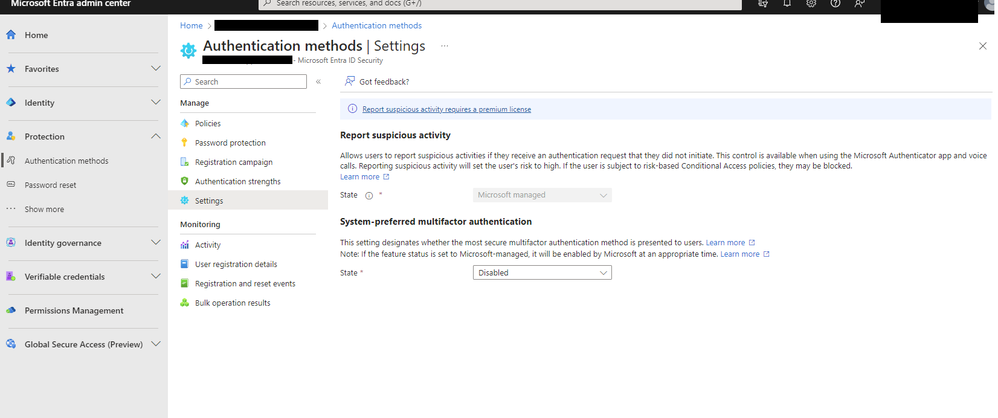Show more items in Protection sidebar
Screen dimensions: 998x418
click(44, 209)
